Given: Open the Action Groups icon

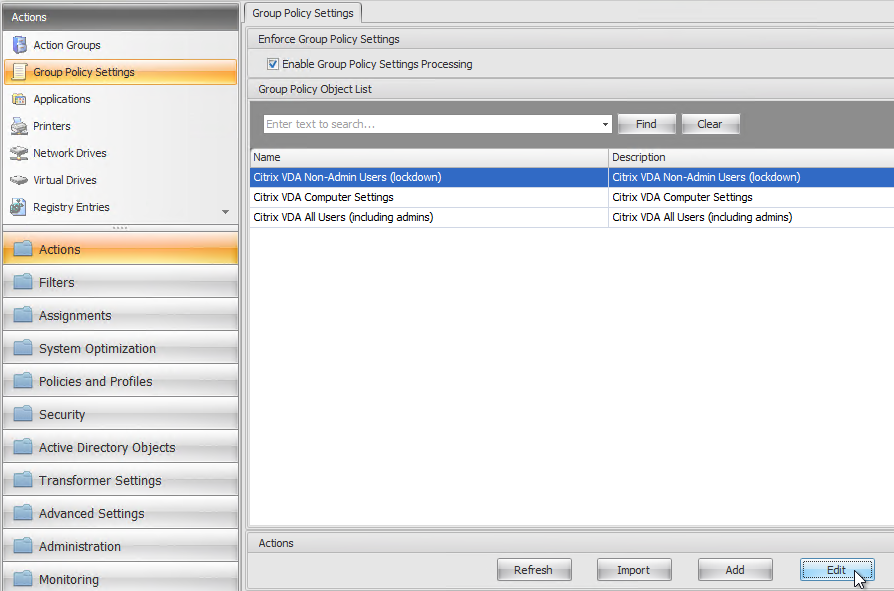Looking at the screenshot, I should pos(19,45).
